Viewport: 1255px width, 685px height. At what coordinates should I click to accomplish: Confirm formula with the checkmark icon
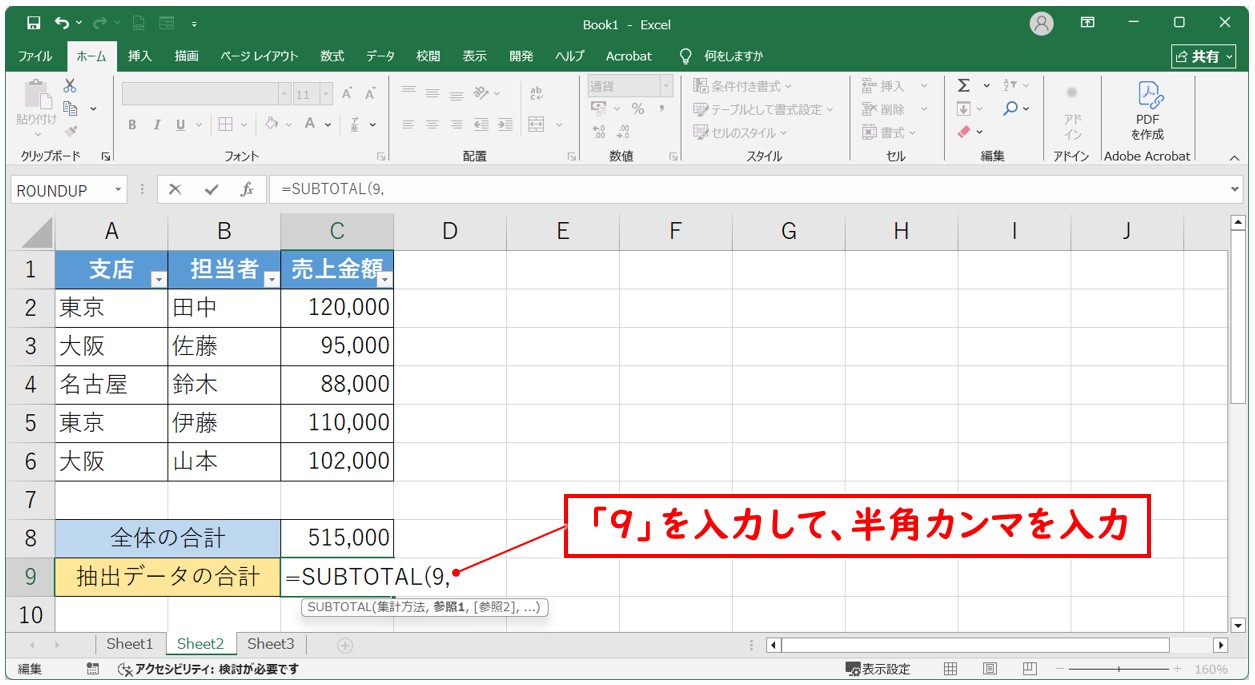(x=210, y=190)
